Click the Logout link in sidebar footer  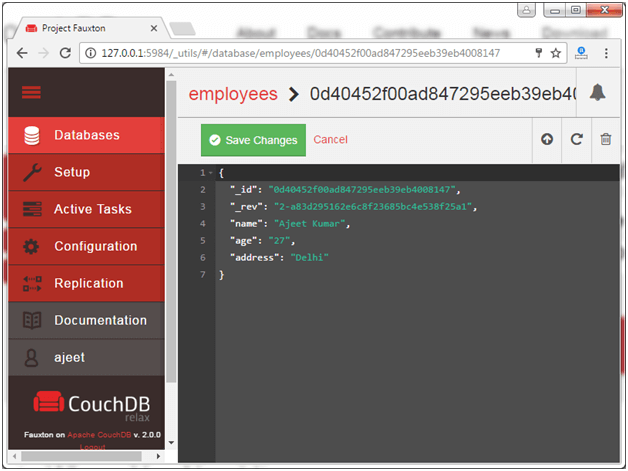coord(92,447)
